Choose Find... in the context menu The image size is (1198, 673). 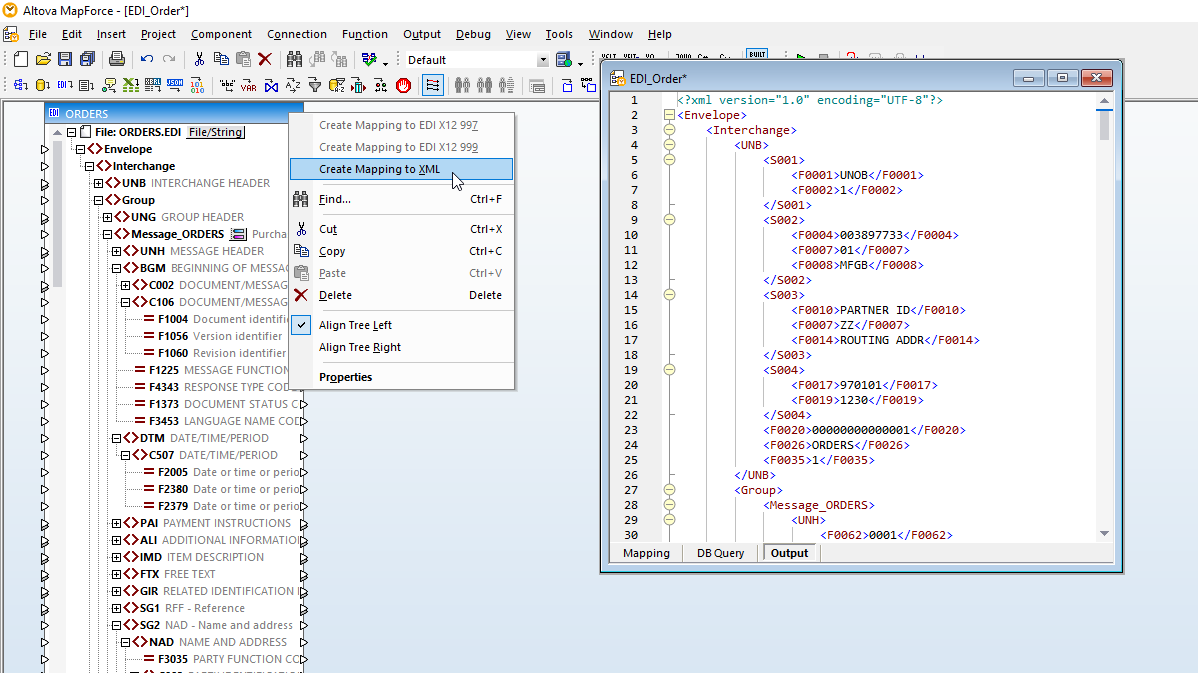[401, 199]
